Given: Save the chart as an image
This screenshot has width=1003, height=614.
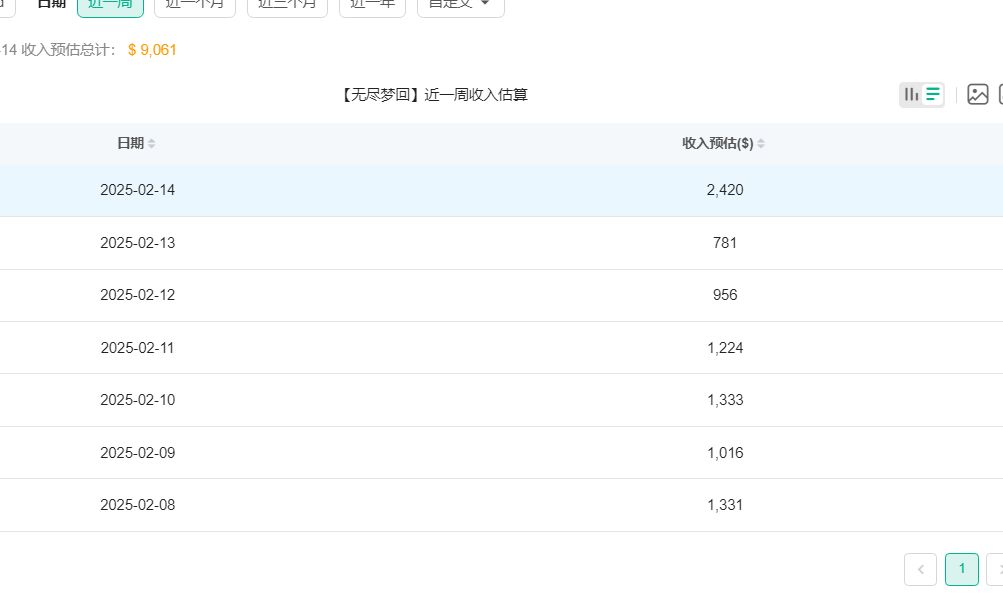Looking at the screenshot, I should (x=977, y=95).
